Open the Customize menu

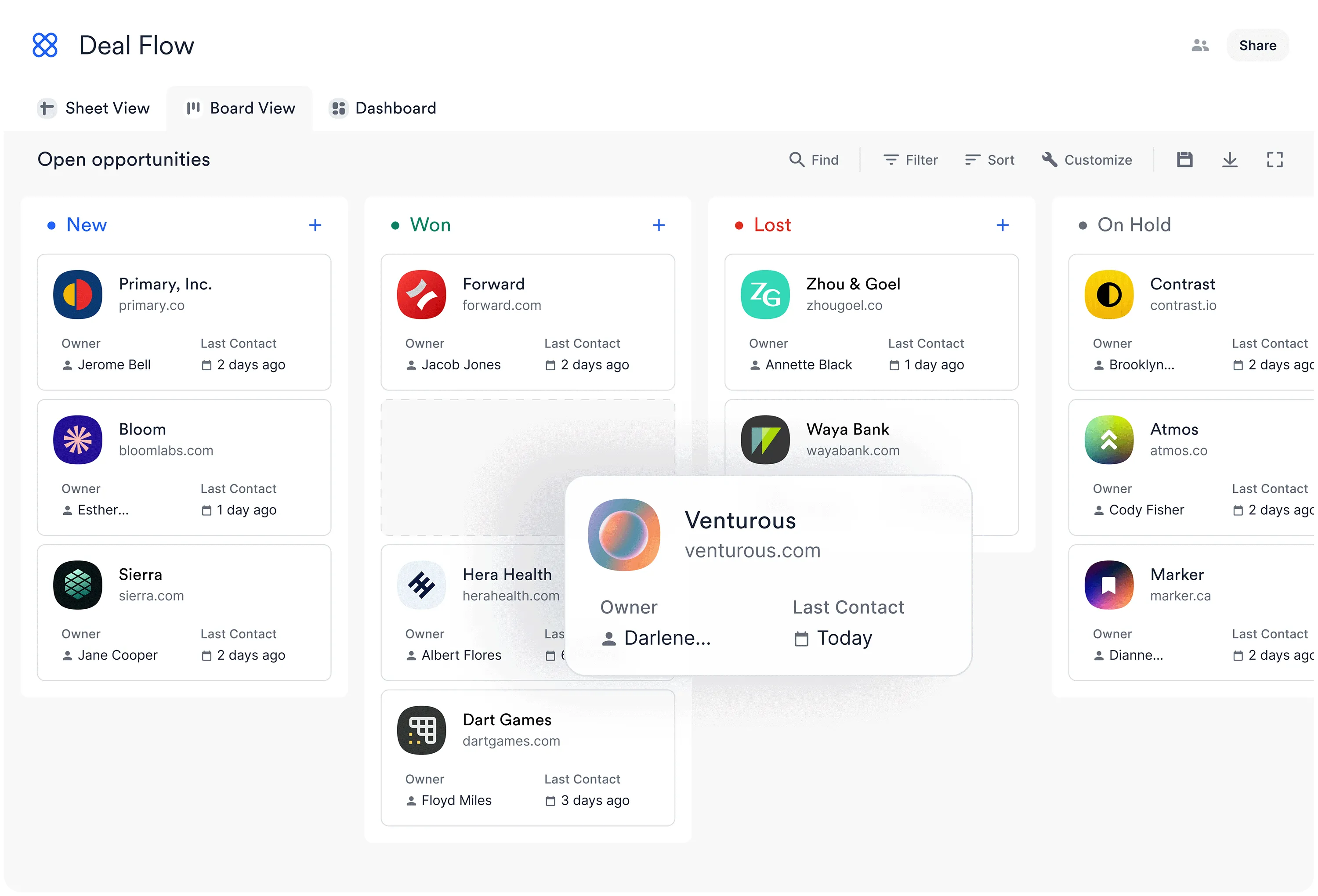coord(1086,160)
